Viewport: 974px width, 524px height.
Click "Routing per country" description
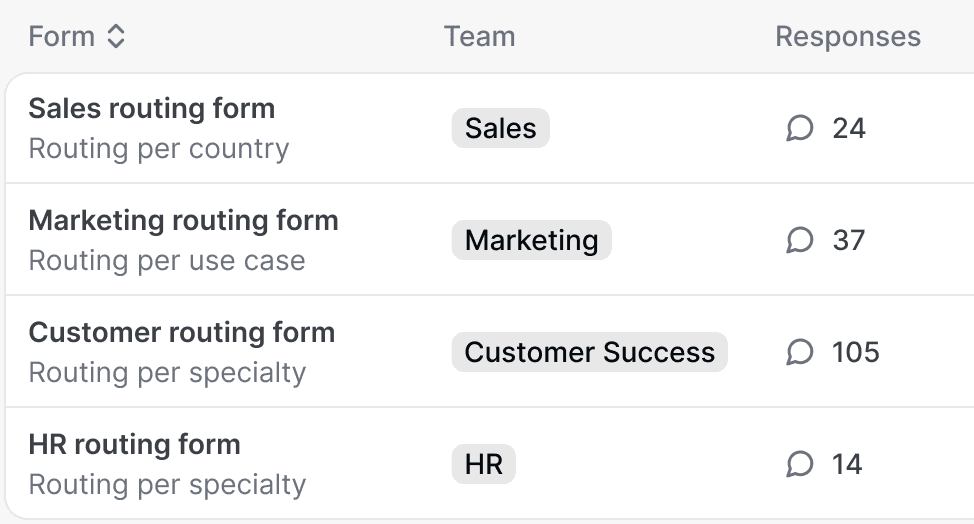[158, 149]
